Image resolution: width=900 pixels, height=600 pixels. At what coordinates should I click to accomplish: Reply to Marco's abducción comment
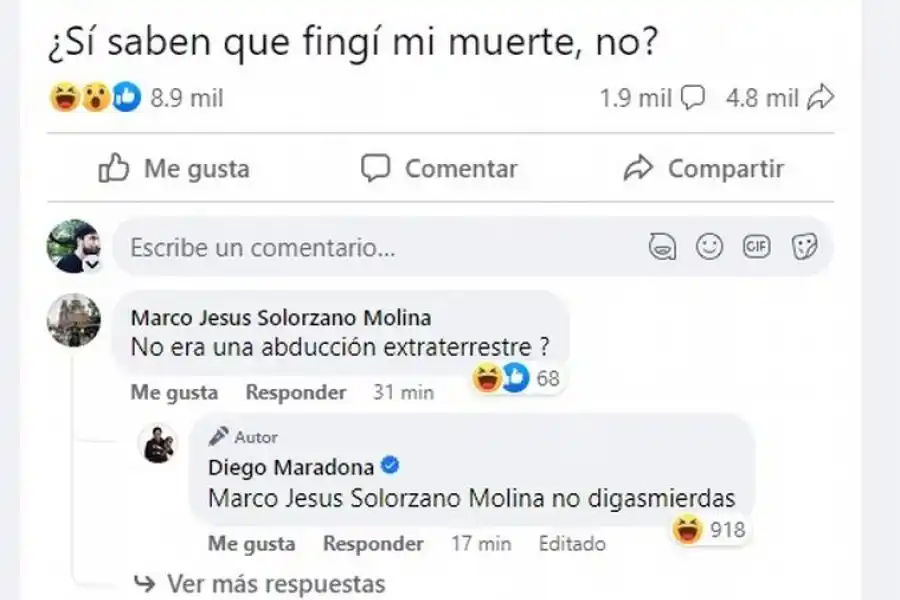coord(296,393)
